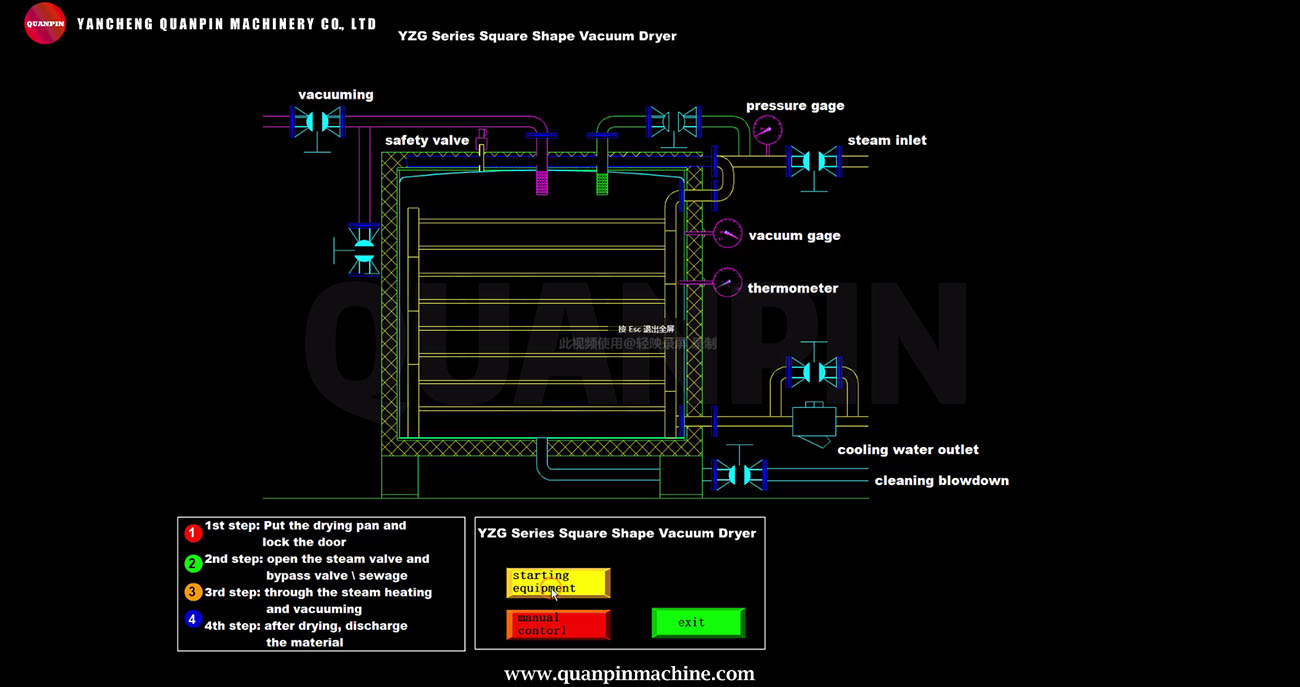Click the green step 2 circle
Image resolution: width=1300 pixels, height=687 pixels.
[x=193, y=564]
